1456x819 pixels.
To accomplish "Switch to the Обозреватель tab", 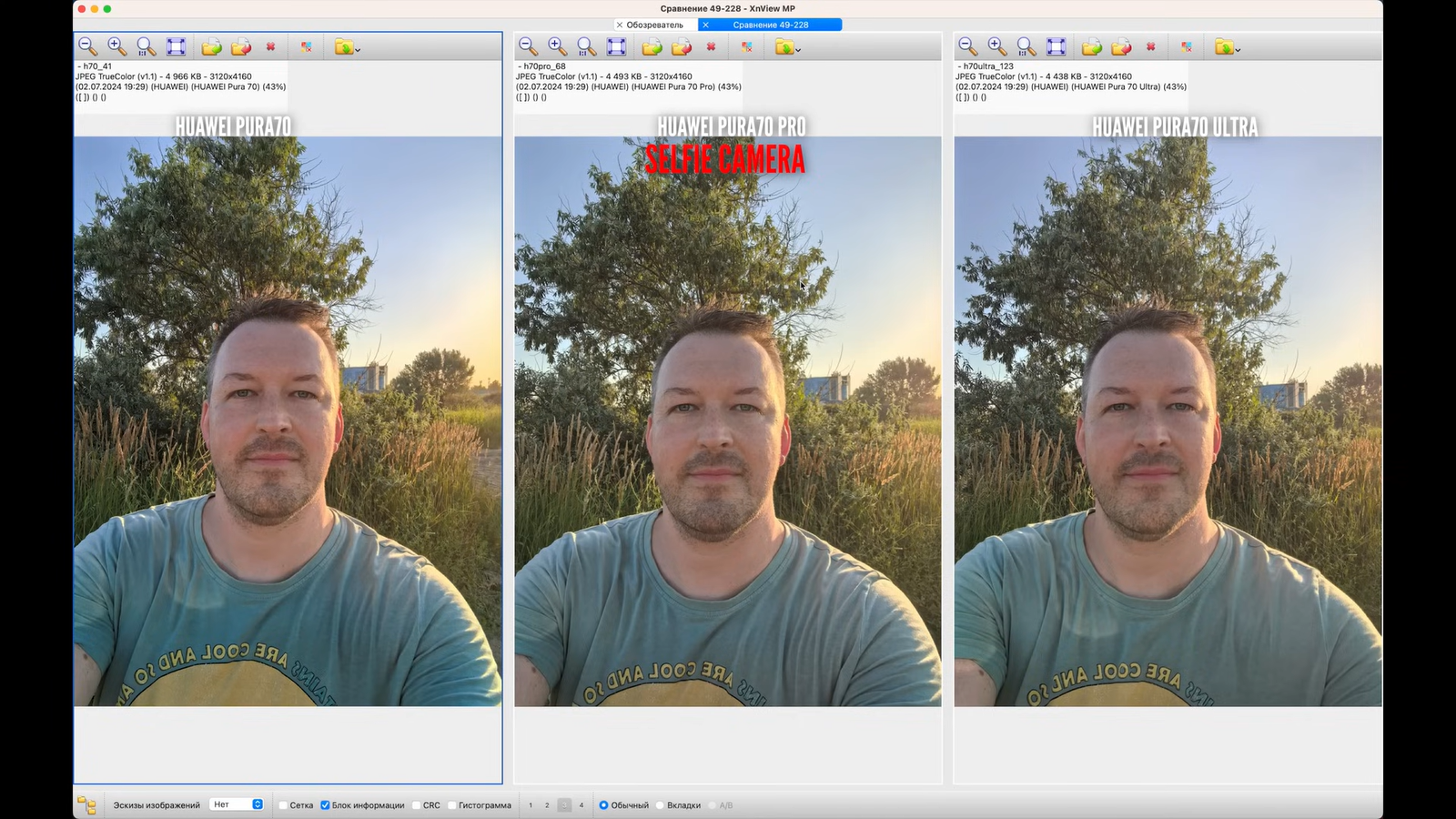I will pos(654,25).
